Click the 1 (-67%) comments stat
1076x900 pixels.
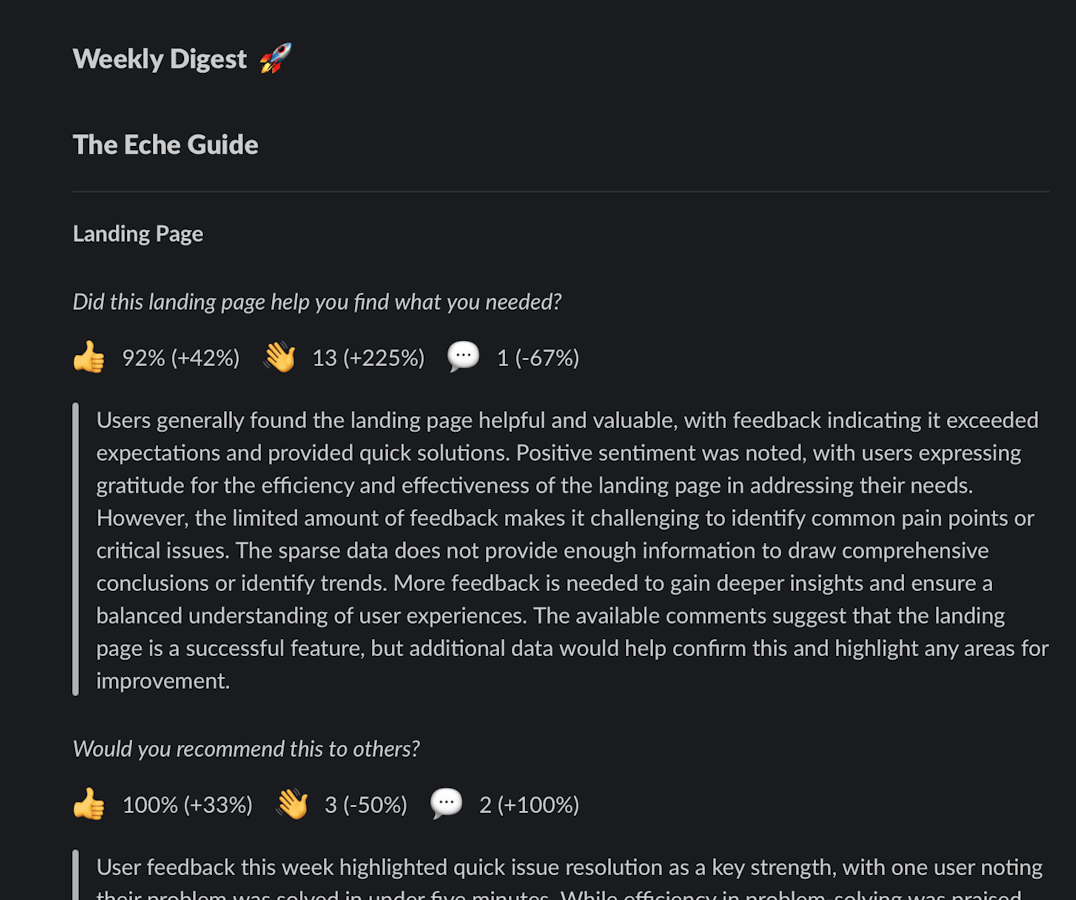(538, 358)
